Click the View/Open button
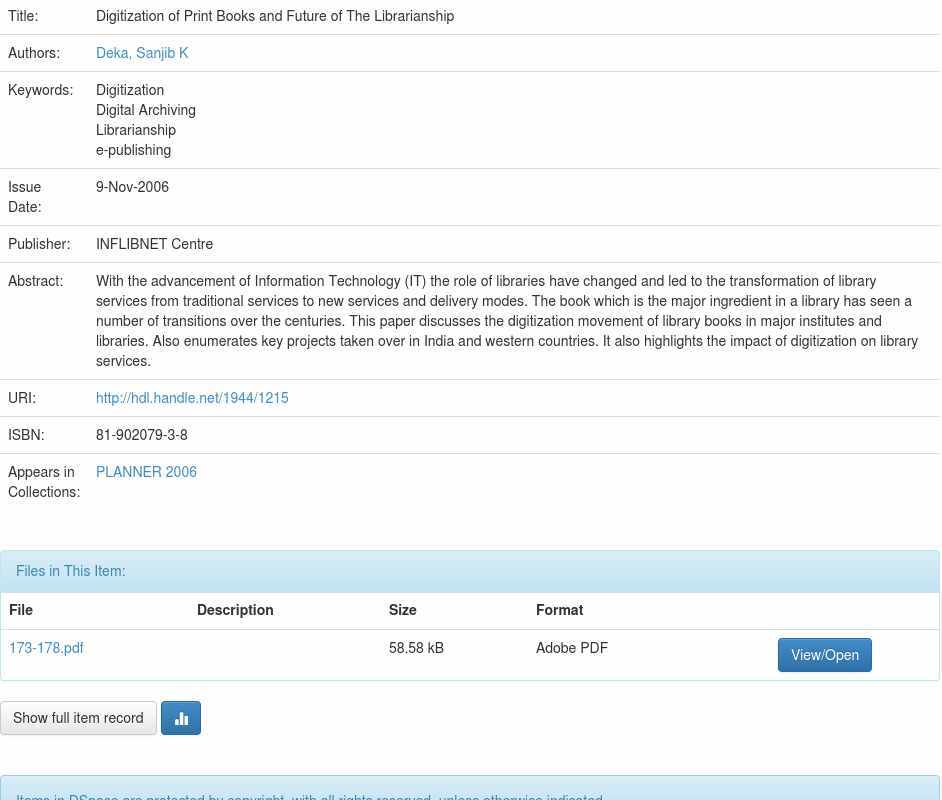 (x=824, y=655)
